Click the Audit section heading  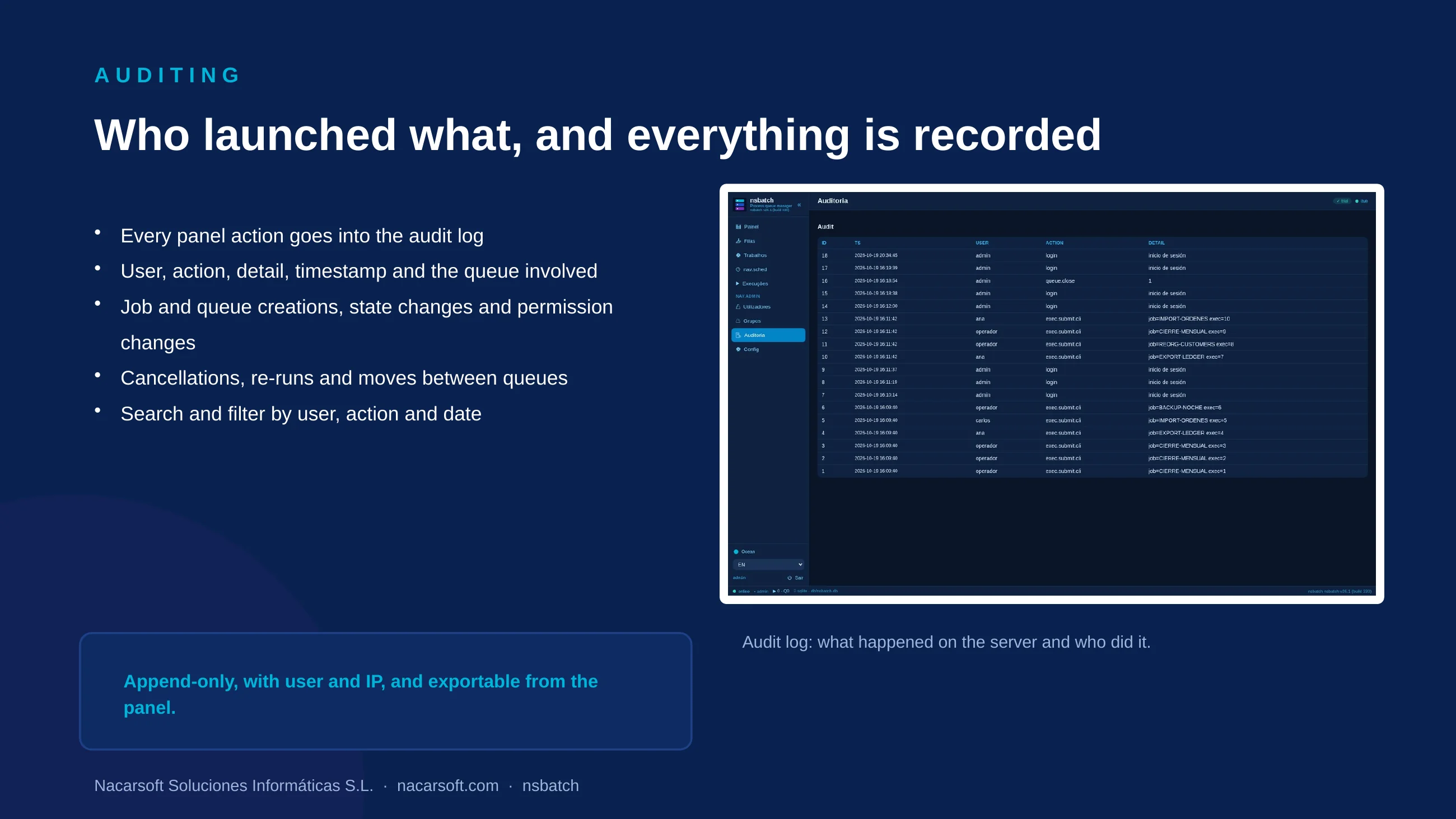pyautogui.click(x=825, y=227)
